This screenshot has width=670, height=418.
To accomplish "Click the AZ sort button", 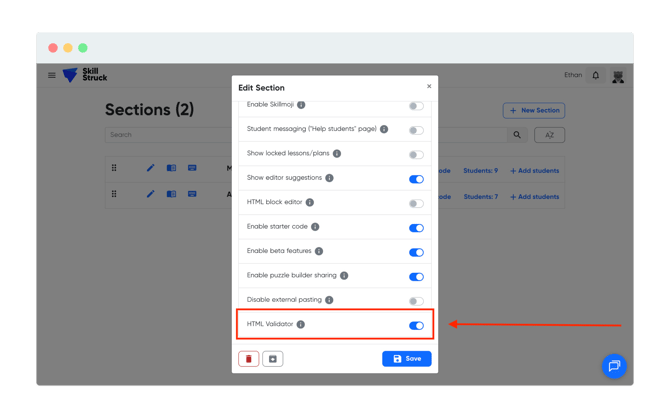I will point(549,134).
